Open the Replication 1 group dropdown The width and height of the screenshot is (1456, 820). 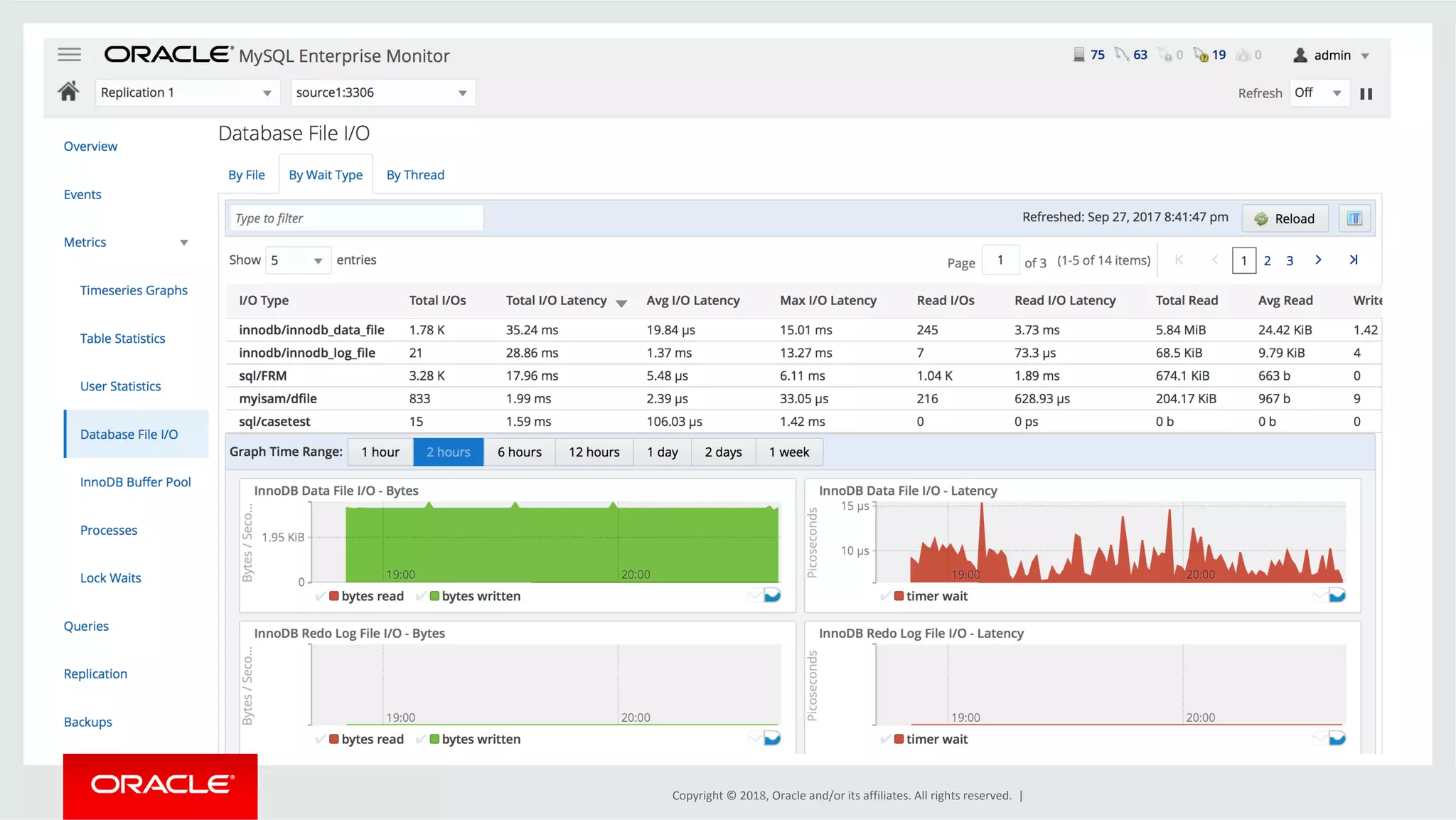point(186,92)
